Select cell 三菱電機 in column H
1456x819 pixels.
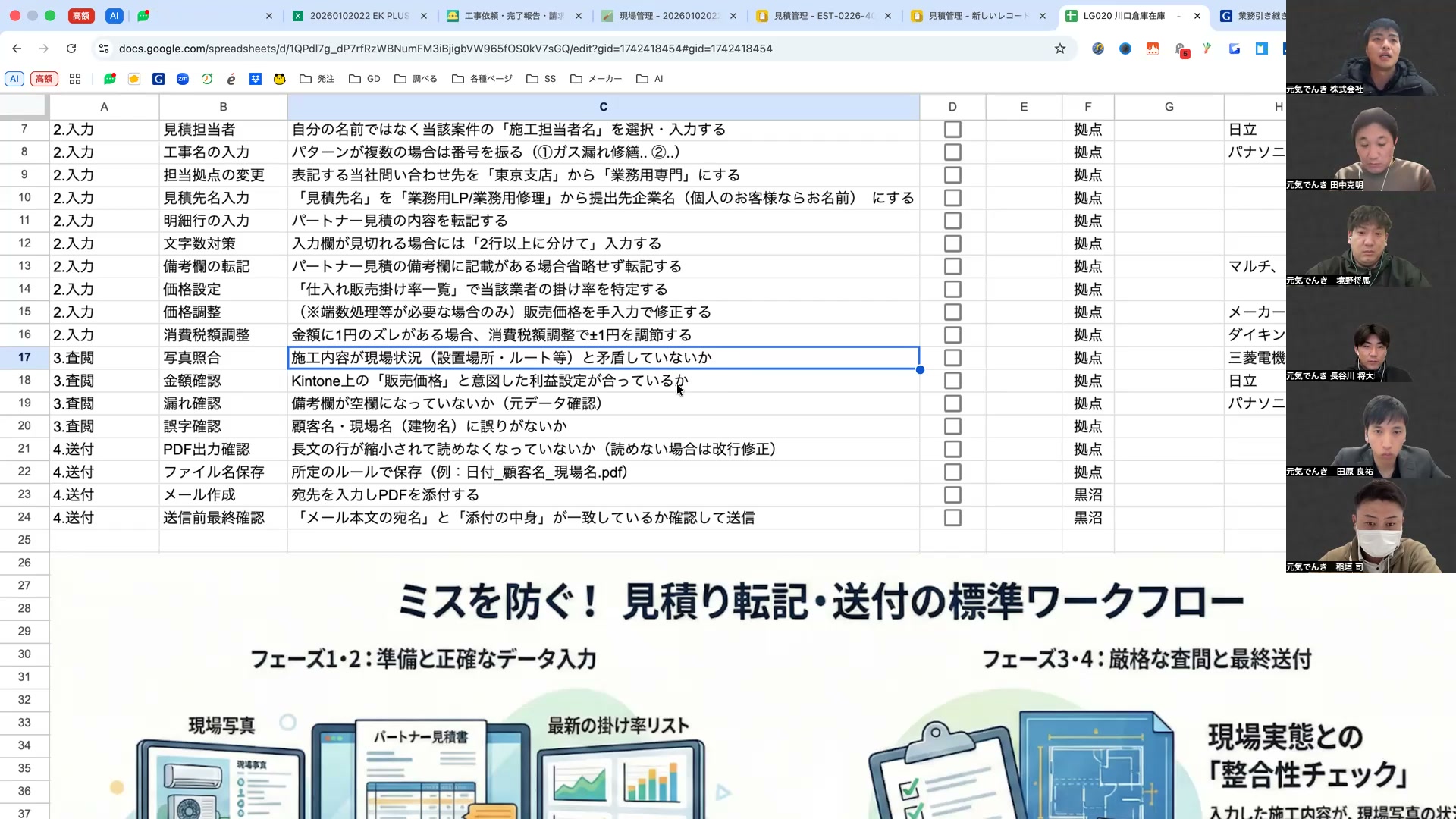coord(1256,358)
